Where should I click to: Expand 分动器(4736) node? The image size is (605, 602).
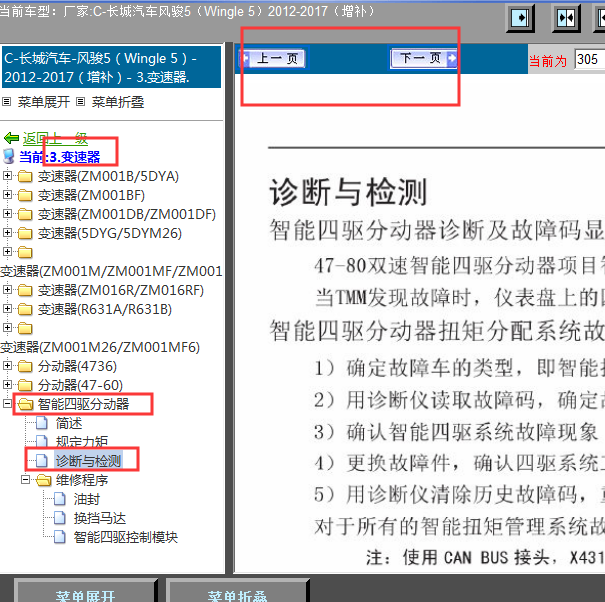coord(7,365)
